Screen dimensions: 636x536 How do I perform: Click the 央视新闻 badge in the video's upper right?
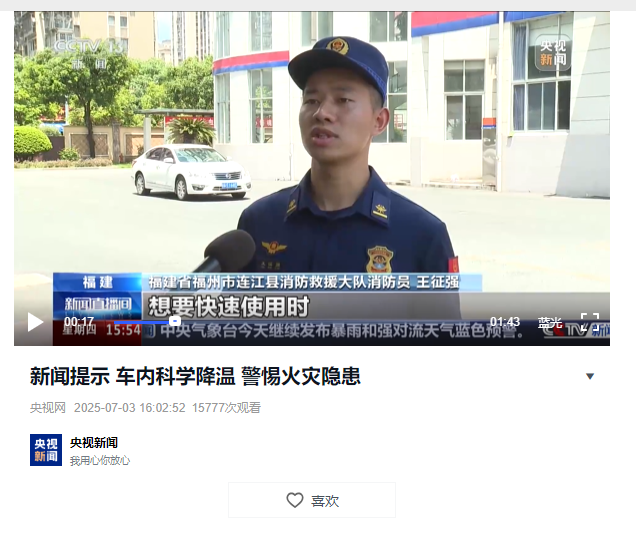(x=553, y=53)
